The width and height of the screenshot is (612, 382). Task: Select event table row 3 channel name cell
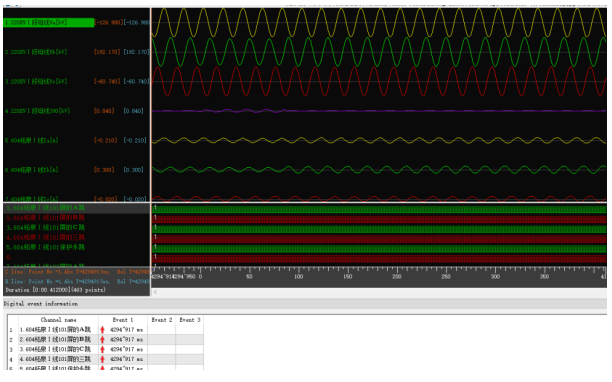[x=59, y=349]
